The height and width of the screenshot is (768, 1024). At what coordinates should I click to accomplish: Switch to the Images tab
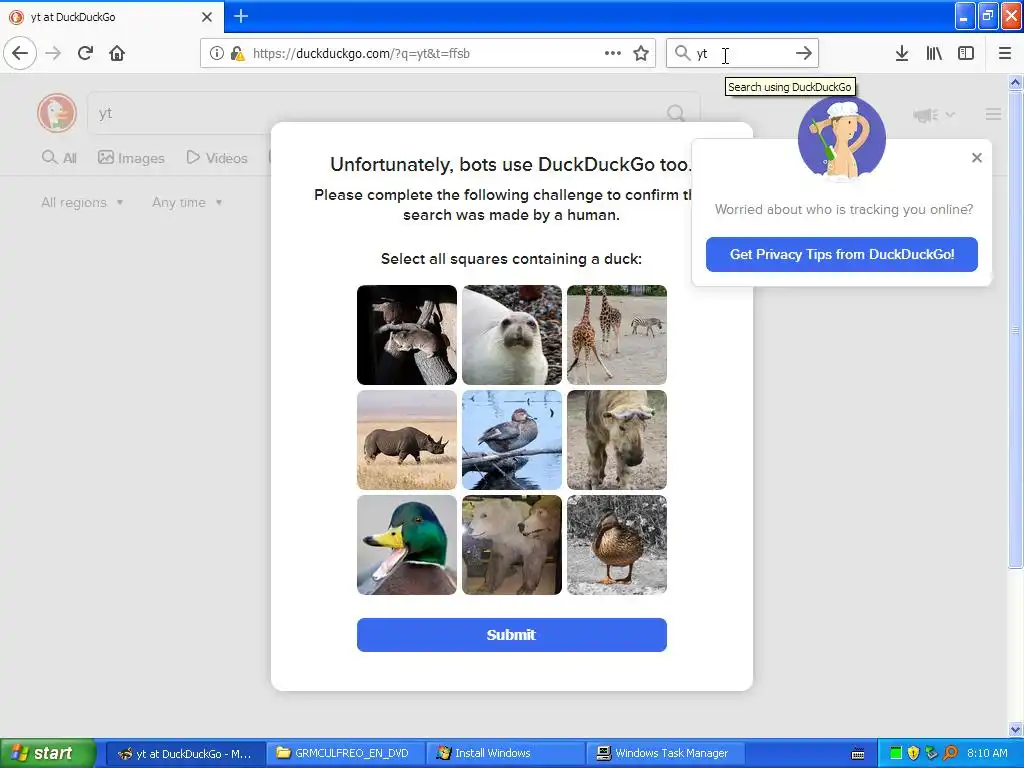[x=131, y=158]
